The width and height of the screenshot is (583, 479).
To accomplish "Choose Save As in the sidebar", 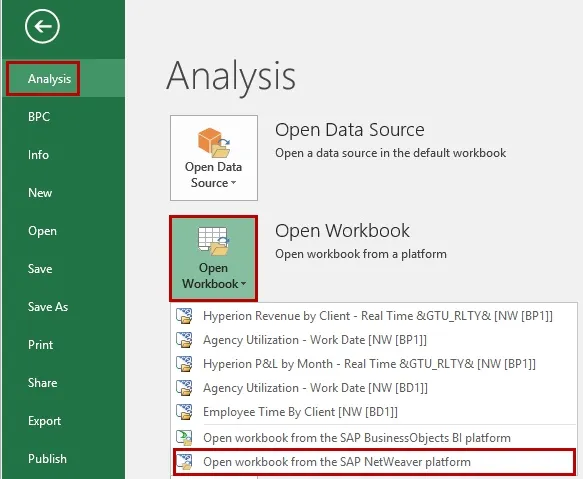I will coord(48,307).
